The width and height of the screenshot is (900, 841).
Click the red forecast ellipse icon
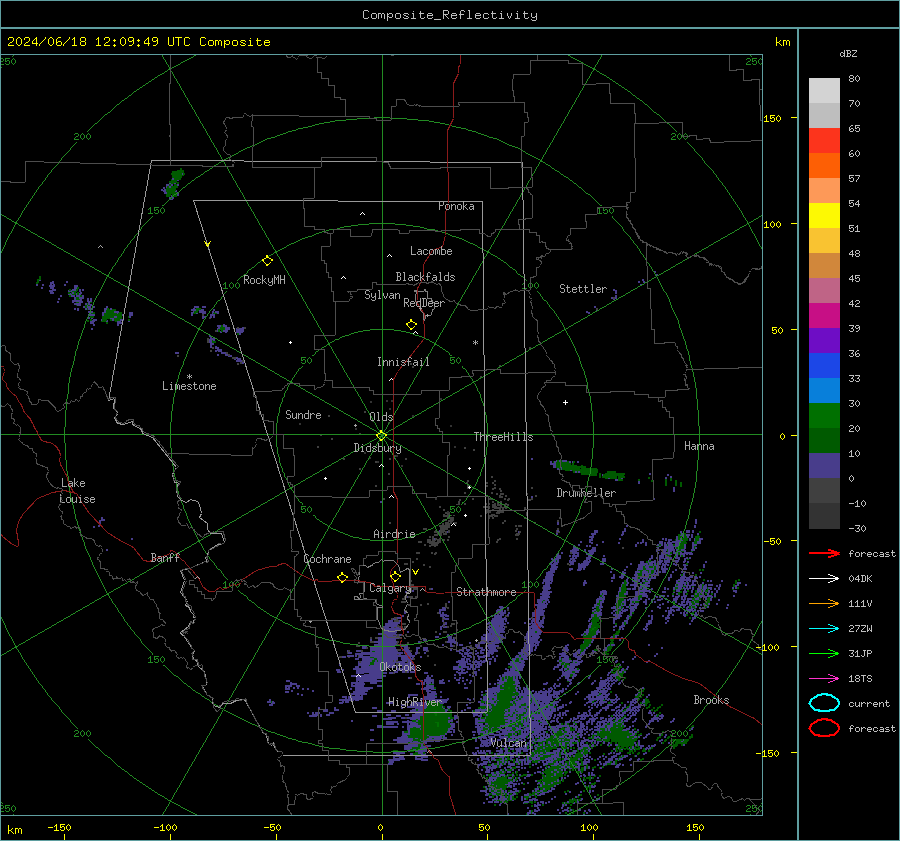(x=824, y=728)
